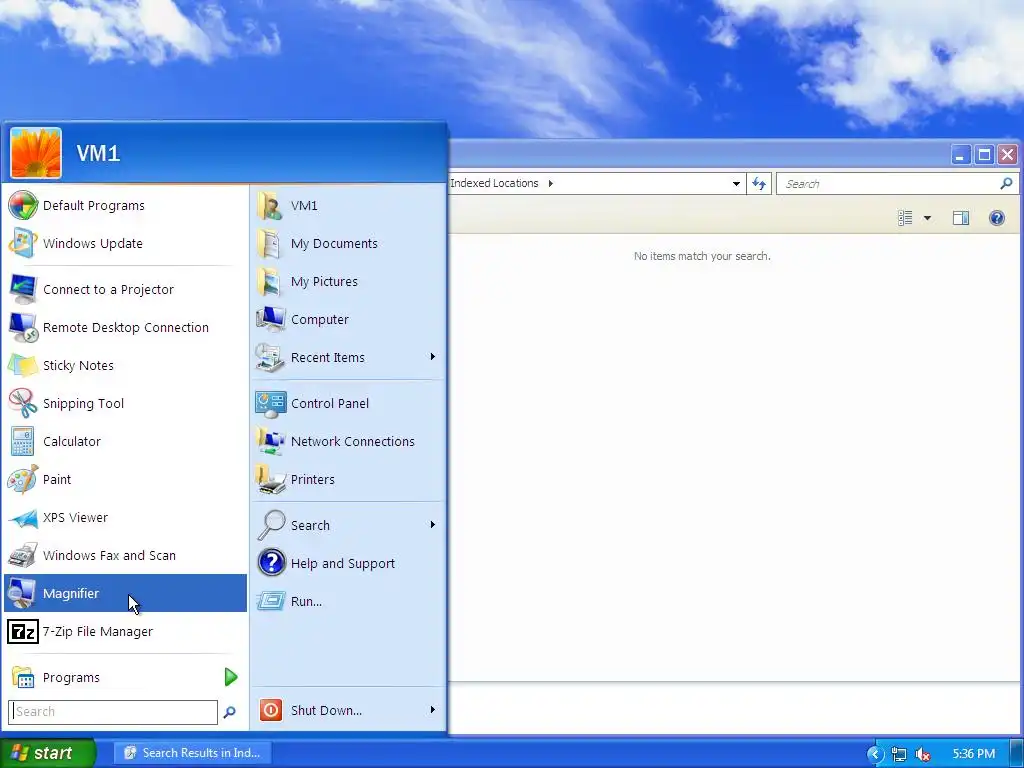1024x768 pixels.
Task: Expand the address bar history dropdown
Action: click(x=736, y=184)
